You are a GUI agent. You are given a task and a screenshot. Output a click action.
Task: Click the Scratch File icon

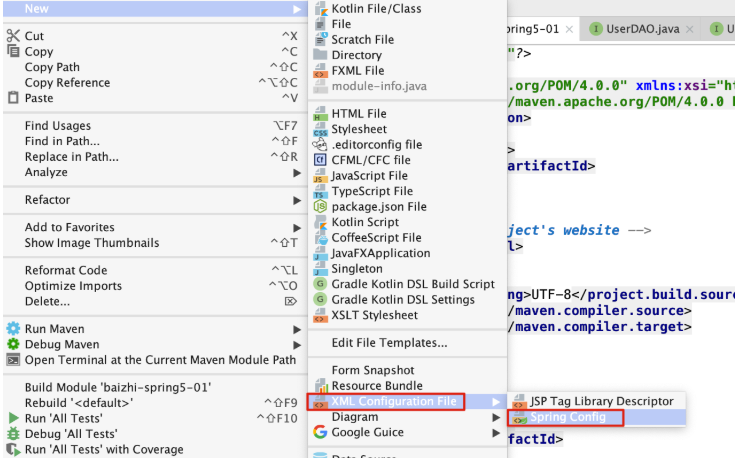pyautogui.click(x=321, y=39)
